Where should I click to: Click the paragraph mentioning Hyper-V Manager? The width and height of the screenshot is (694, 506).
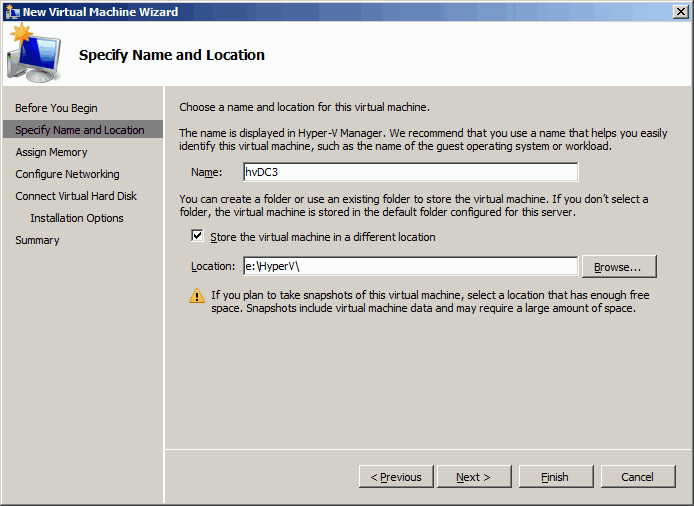pyautogui.click(x=423, y=139)
